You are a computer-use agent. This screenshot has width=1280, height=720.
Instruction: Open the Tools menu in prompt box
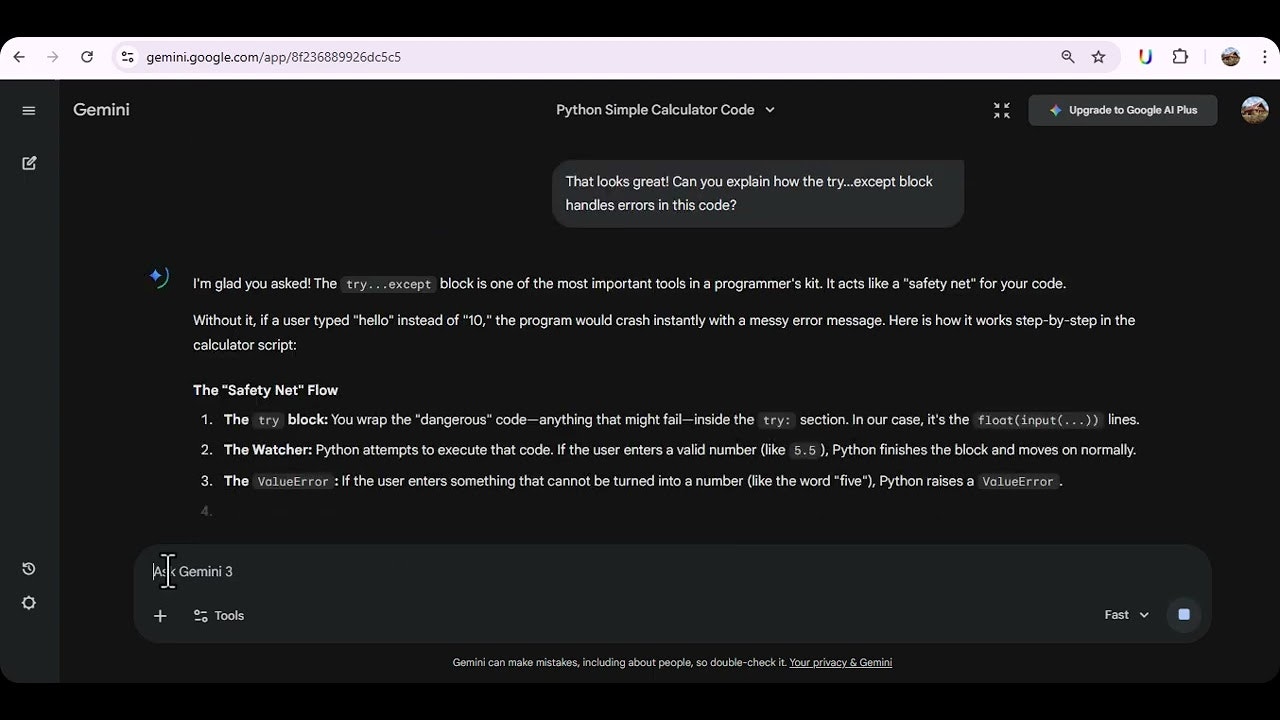218,616
